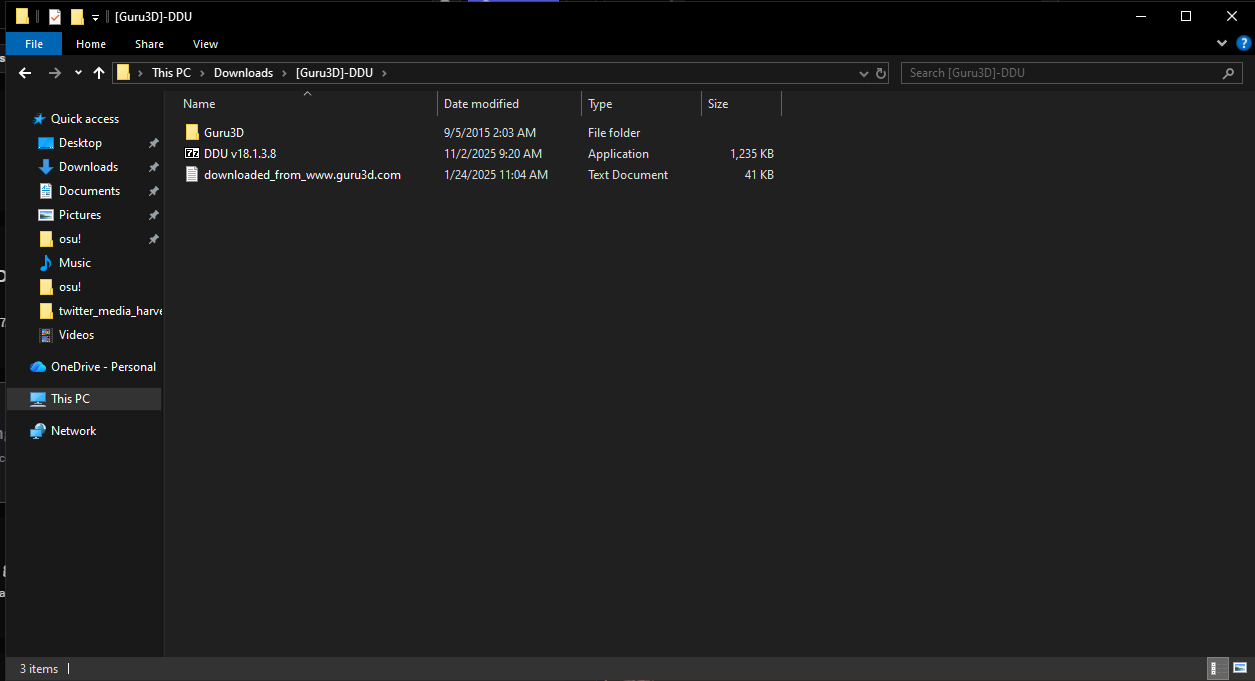Expand the chevron after Downloads breadcrumb
The height and width of the screenshot is (681, 1255).
click(285, 73)
